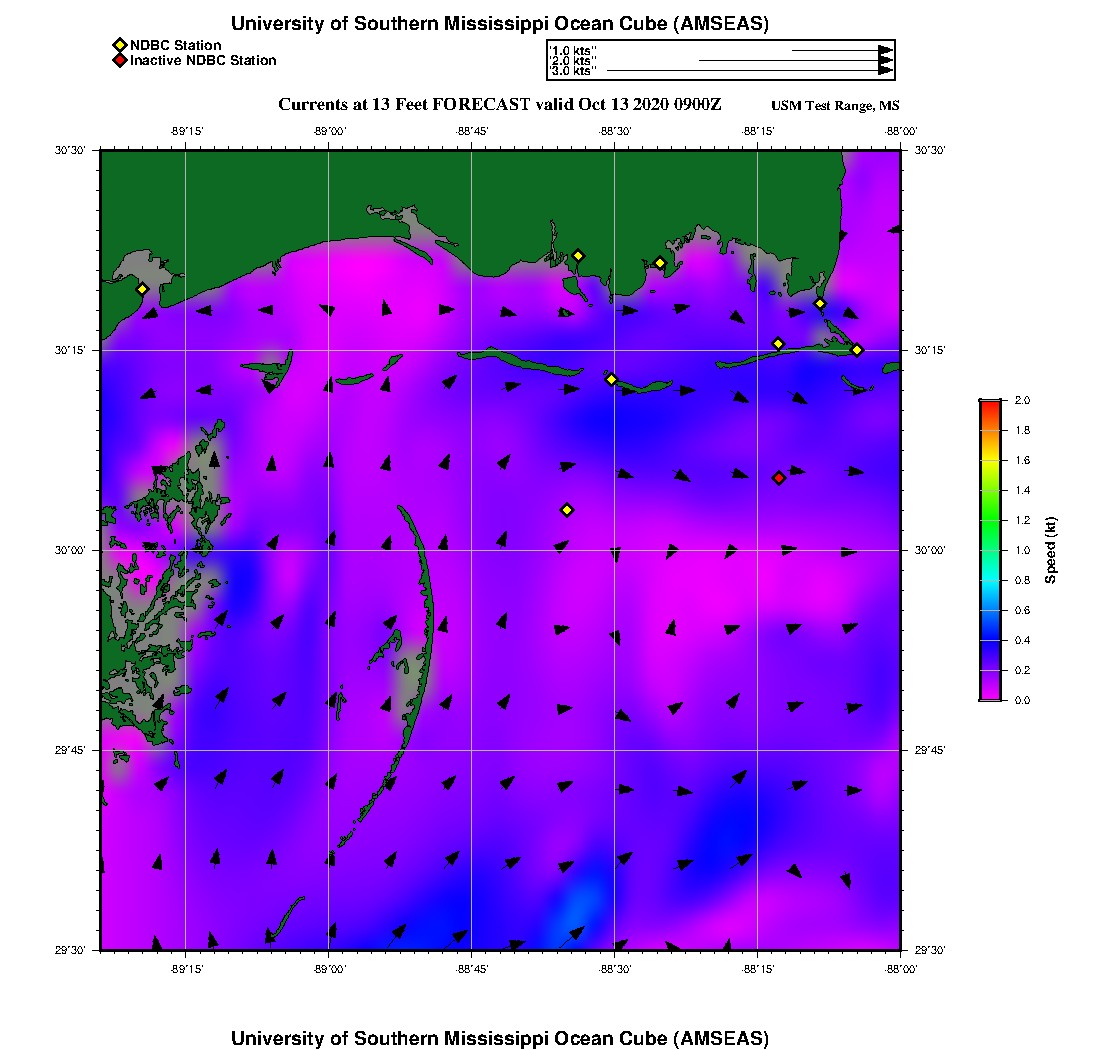
Task: Click the top University of Southern Mississippi title
Action: [500, 24]
